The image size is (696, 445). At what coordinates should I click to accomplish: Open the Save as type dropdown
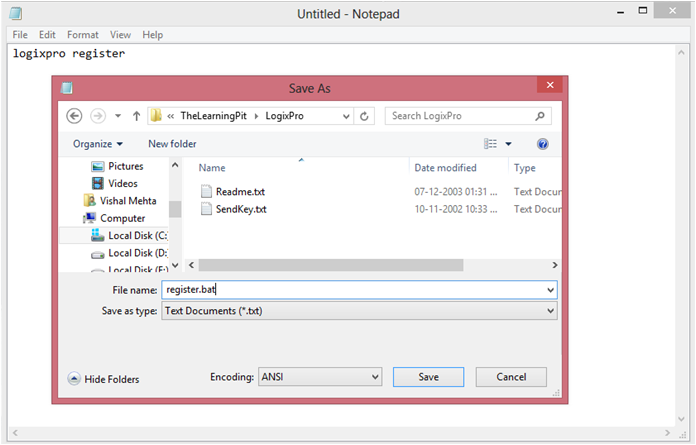(359, 311)
